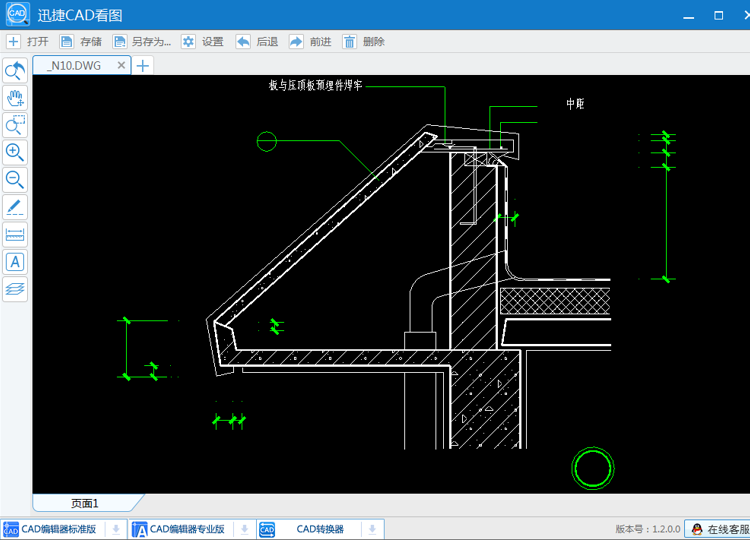The width and height of the screenshot is (750, 540).
Task: Download CAD编辑器专业版 via arrow icon
Action: [244, 529]
